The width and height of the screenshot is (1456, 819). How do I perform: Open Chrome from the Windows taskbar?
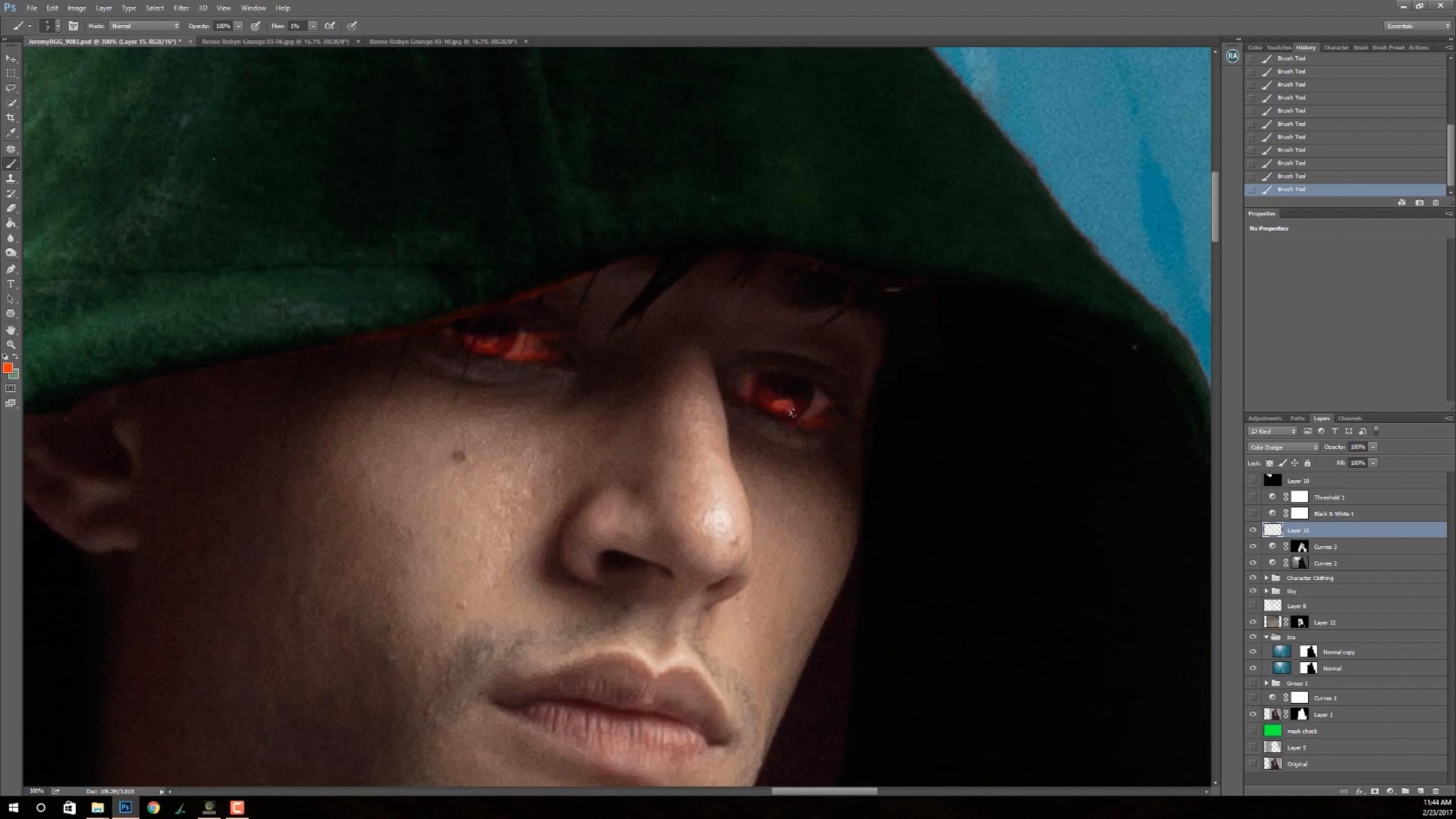pyautogui.click(x=153, y=808)
